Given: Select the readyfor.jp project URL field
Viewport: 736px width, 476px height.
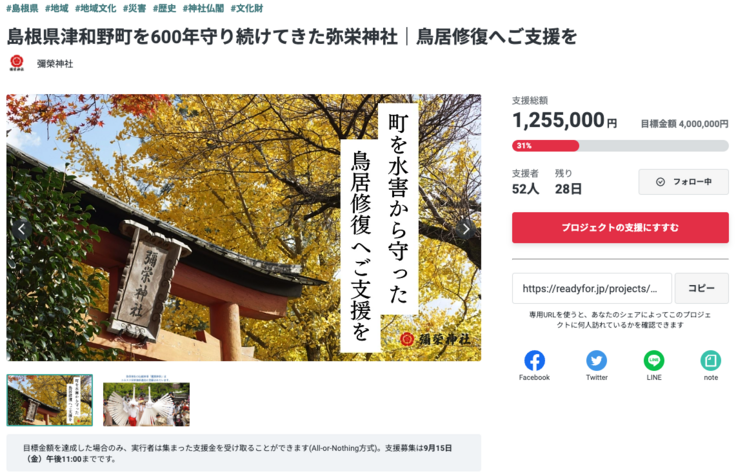Looking at the screenshot, I should click(591, 288).
